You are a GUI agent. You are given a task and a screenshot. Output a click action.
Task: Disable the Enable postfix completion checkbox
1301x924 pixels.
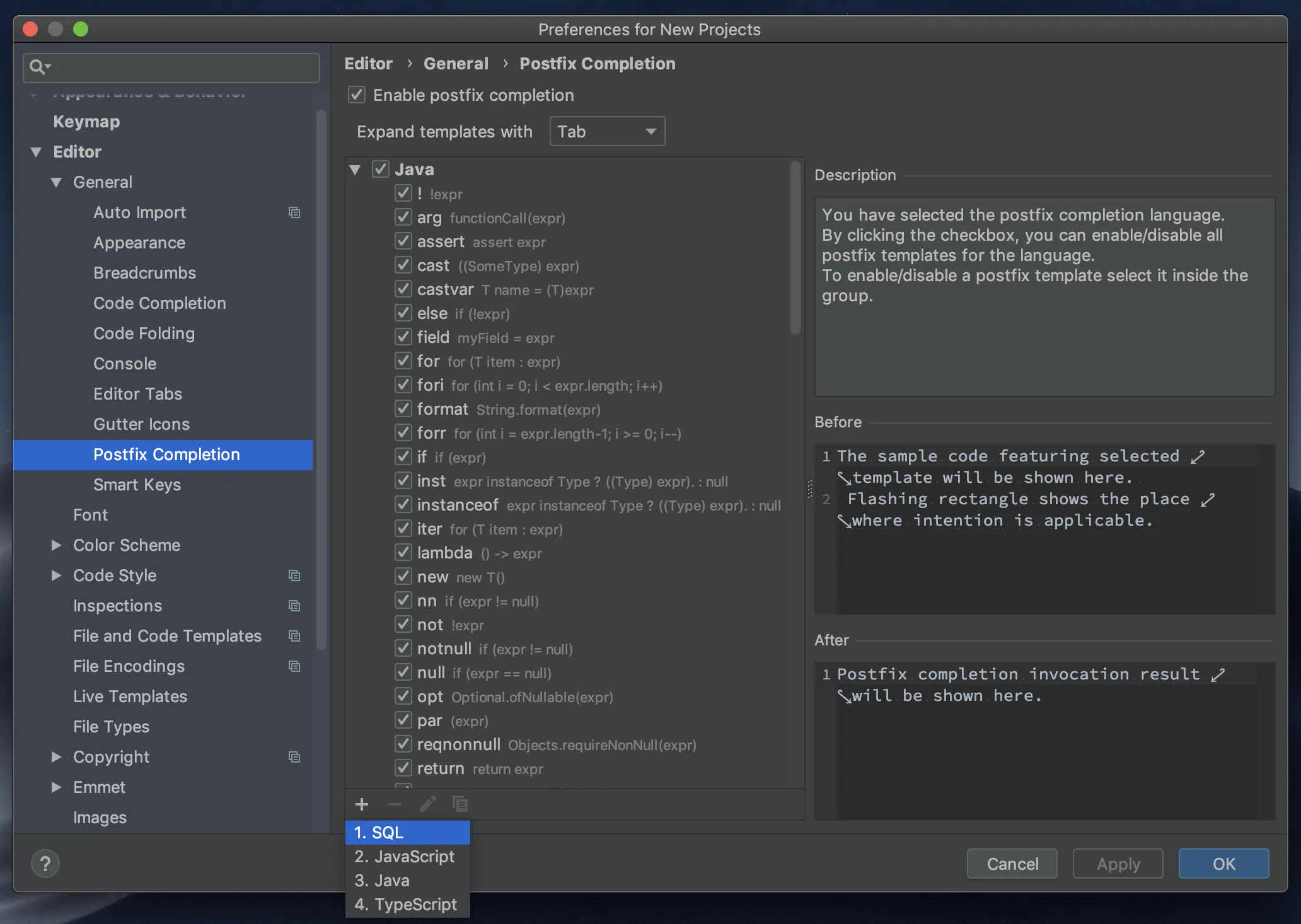point(357,95)
